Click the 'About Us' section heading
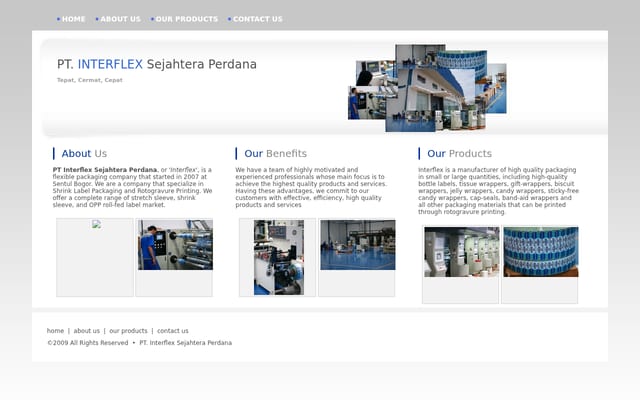The height and width of the screenshot is (400, 640). [84, 153]
